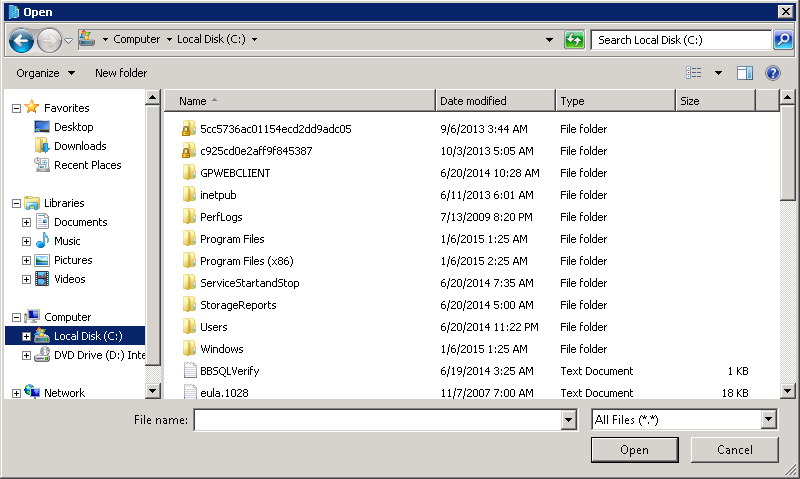Click the Cancel button
This screenshot has height=479, width=800.
[734, 449]
